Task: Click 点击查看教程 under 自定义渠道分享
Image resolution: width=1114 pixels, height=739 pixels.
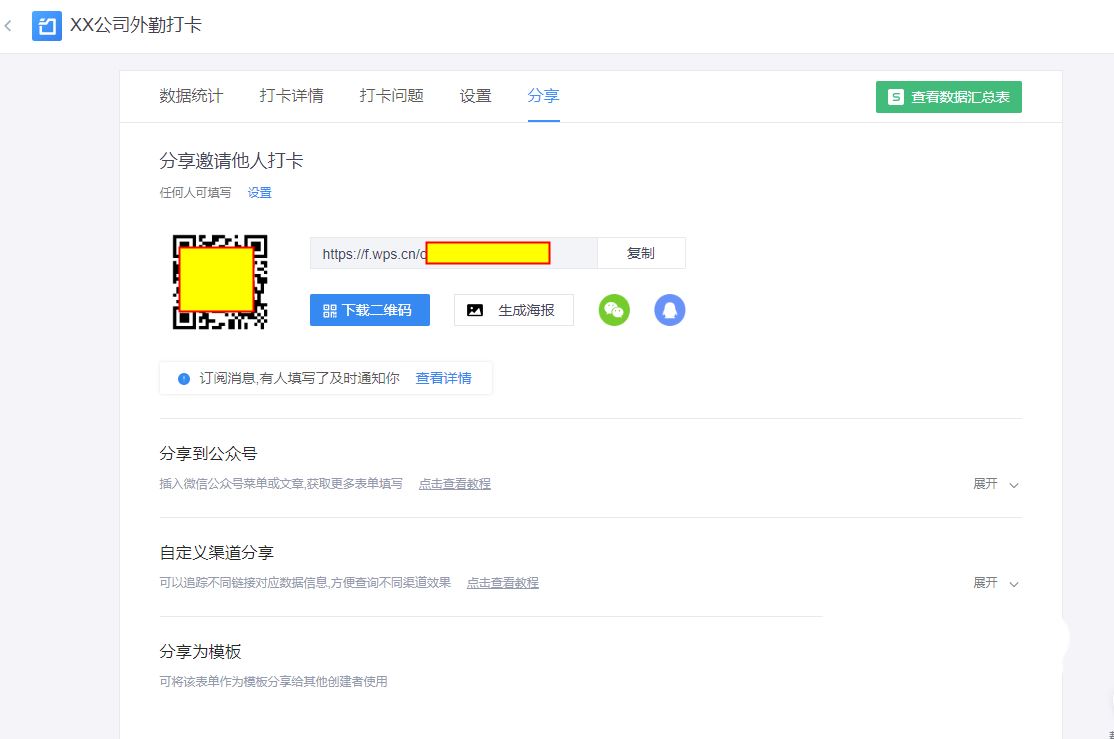Action: click(x=502, y=583)
